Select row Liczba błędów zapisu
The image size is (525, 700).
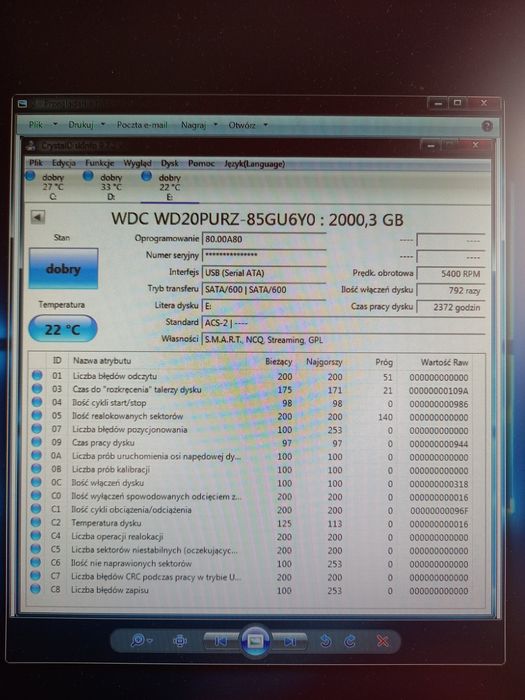[x=252, y=590]
